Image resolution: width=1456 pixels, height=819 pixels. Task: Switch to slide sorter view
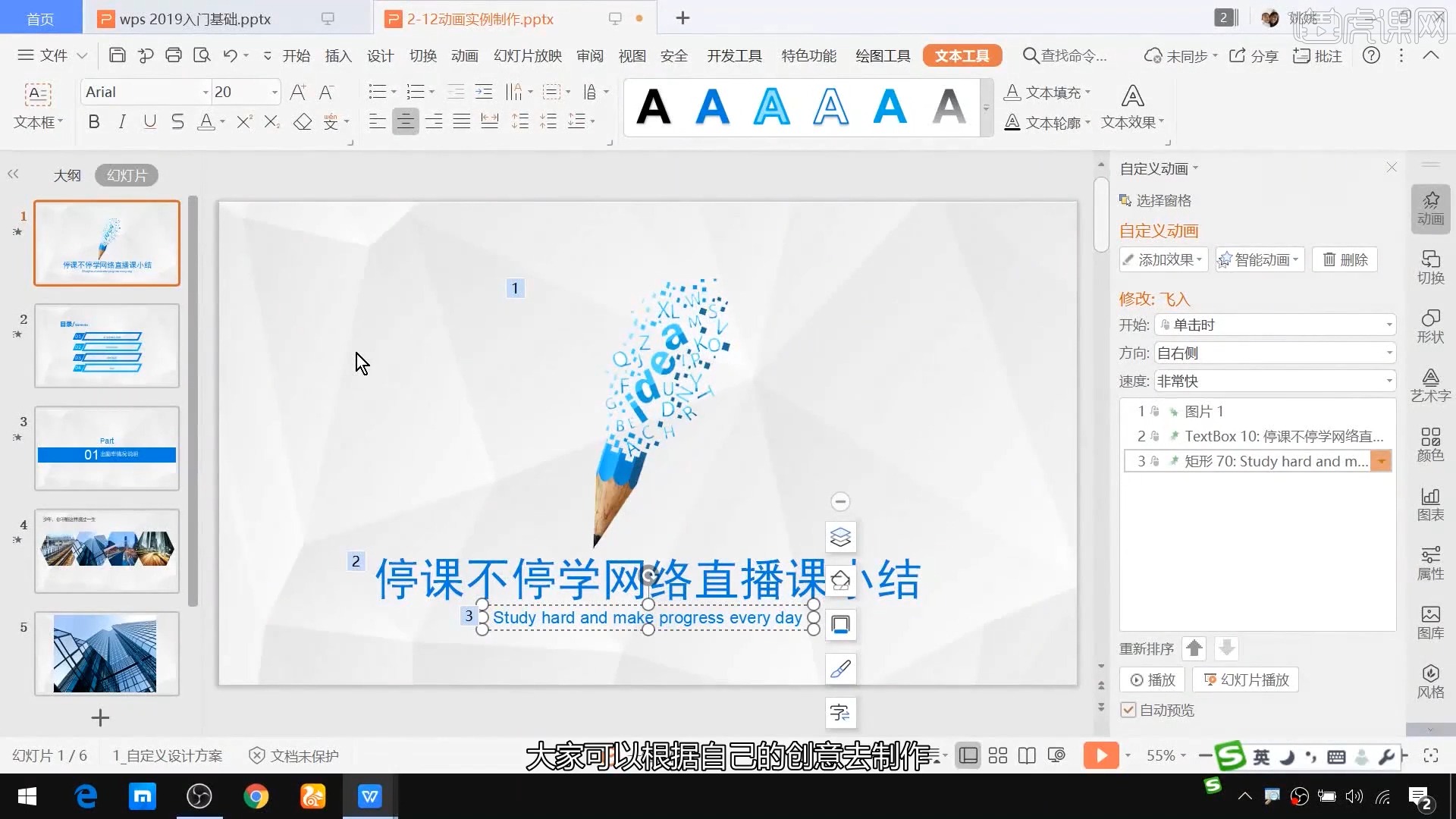(x=998, y=755)
